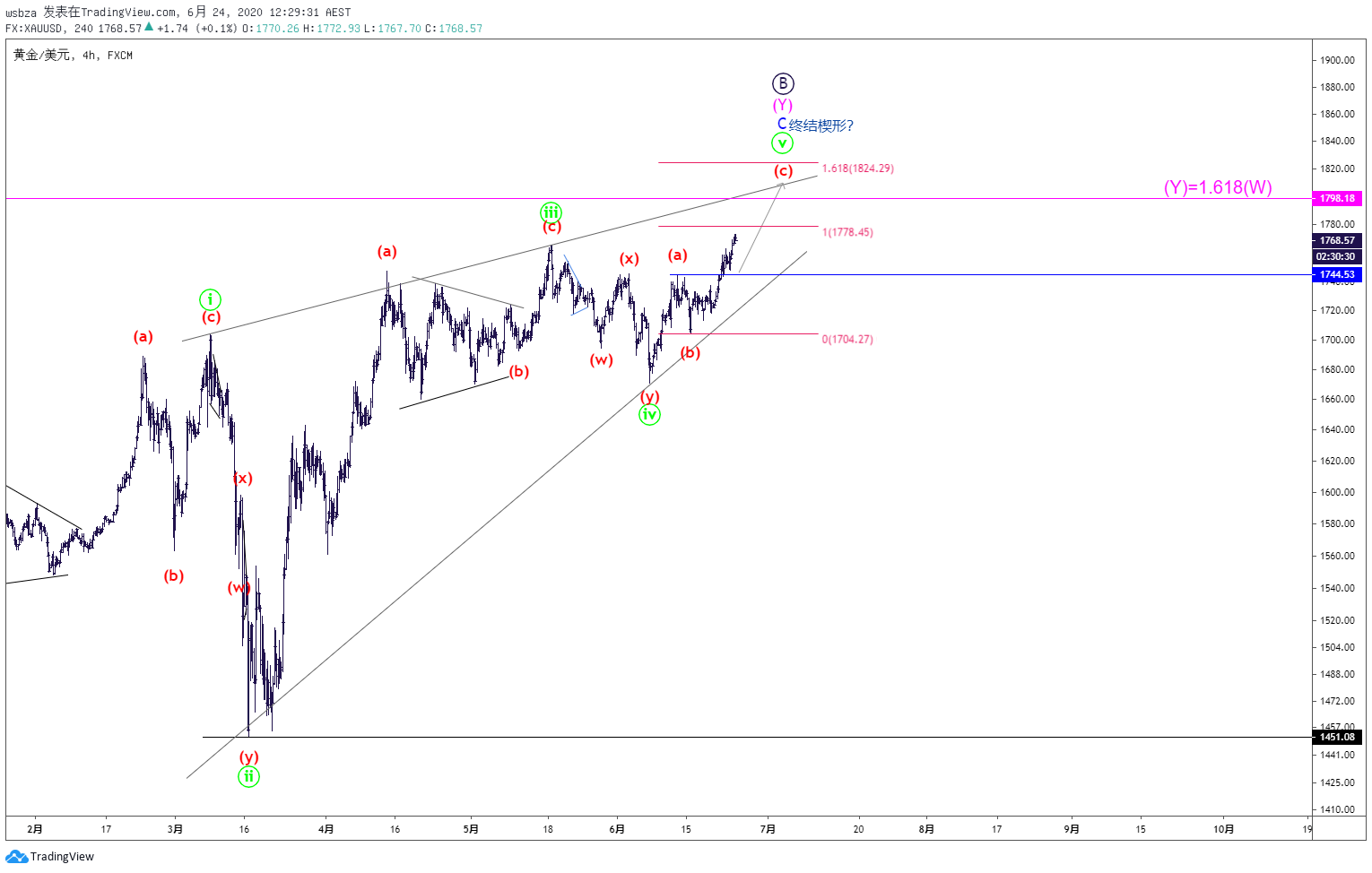Click the 1410.00 price axis label

point(1337,809)
